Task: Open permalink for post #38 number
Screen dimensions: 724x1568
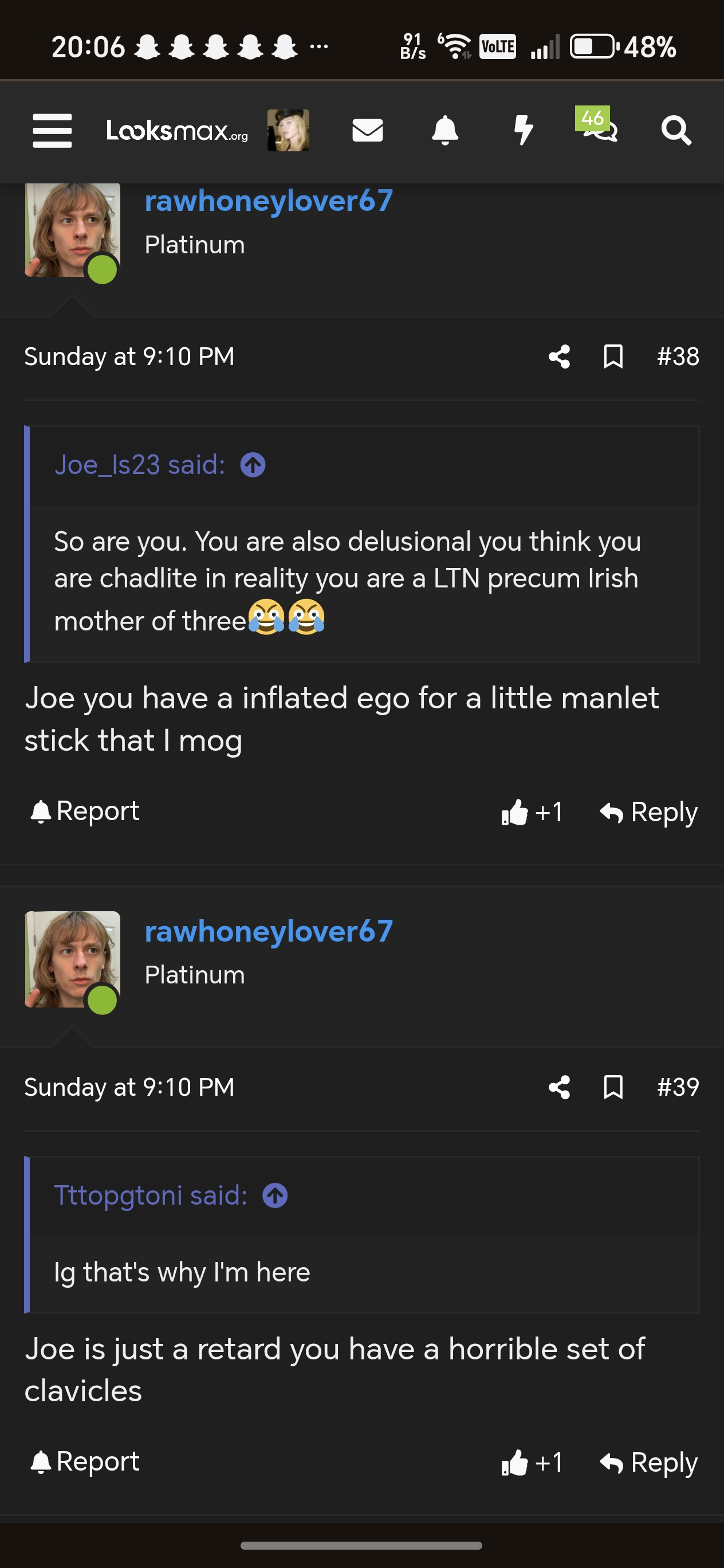Action: (x=678, y=356)
